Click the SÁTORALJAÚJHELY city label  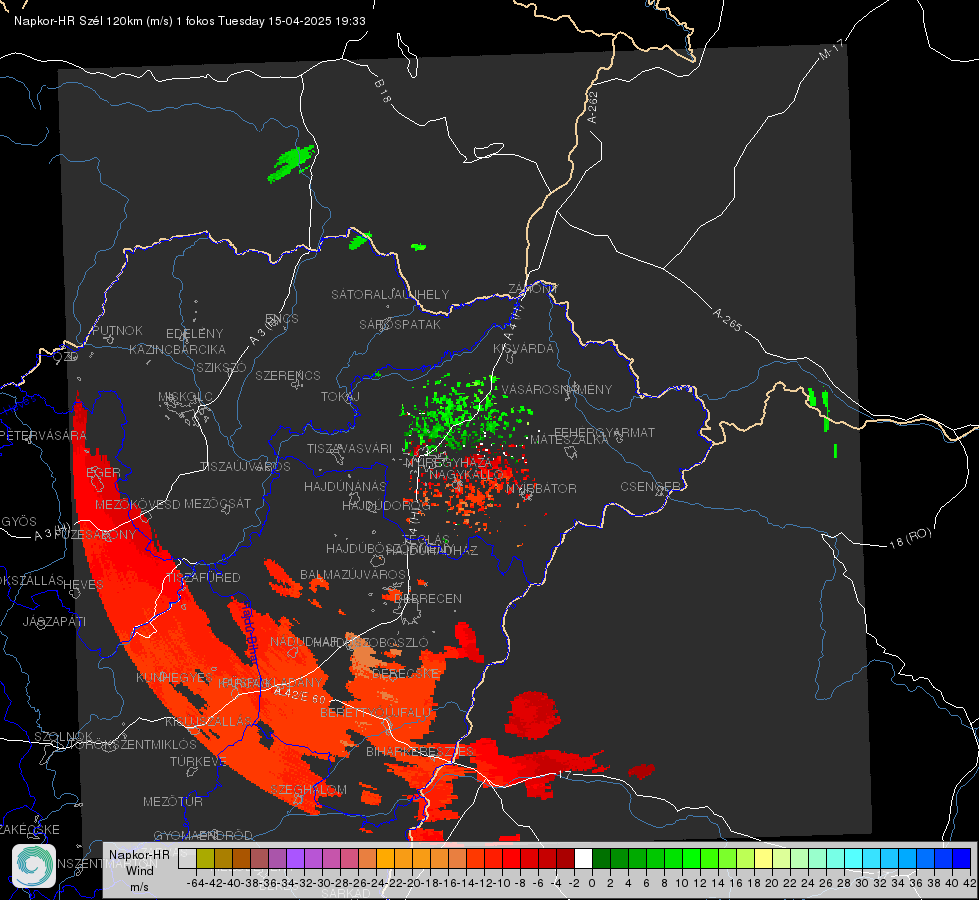pyautogui.click(x=390, y=294)
